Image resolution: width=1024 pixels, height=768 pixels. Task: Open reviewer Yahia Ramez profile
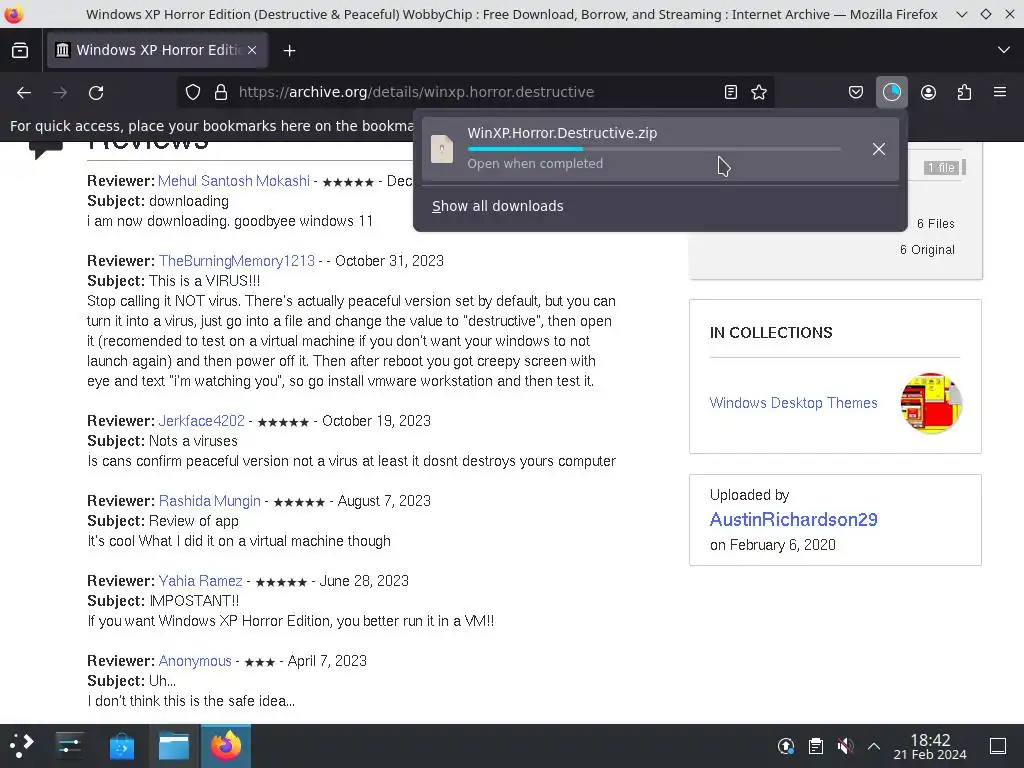tap(200, 581)
